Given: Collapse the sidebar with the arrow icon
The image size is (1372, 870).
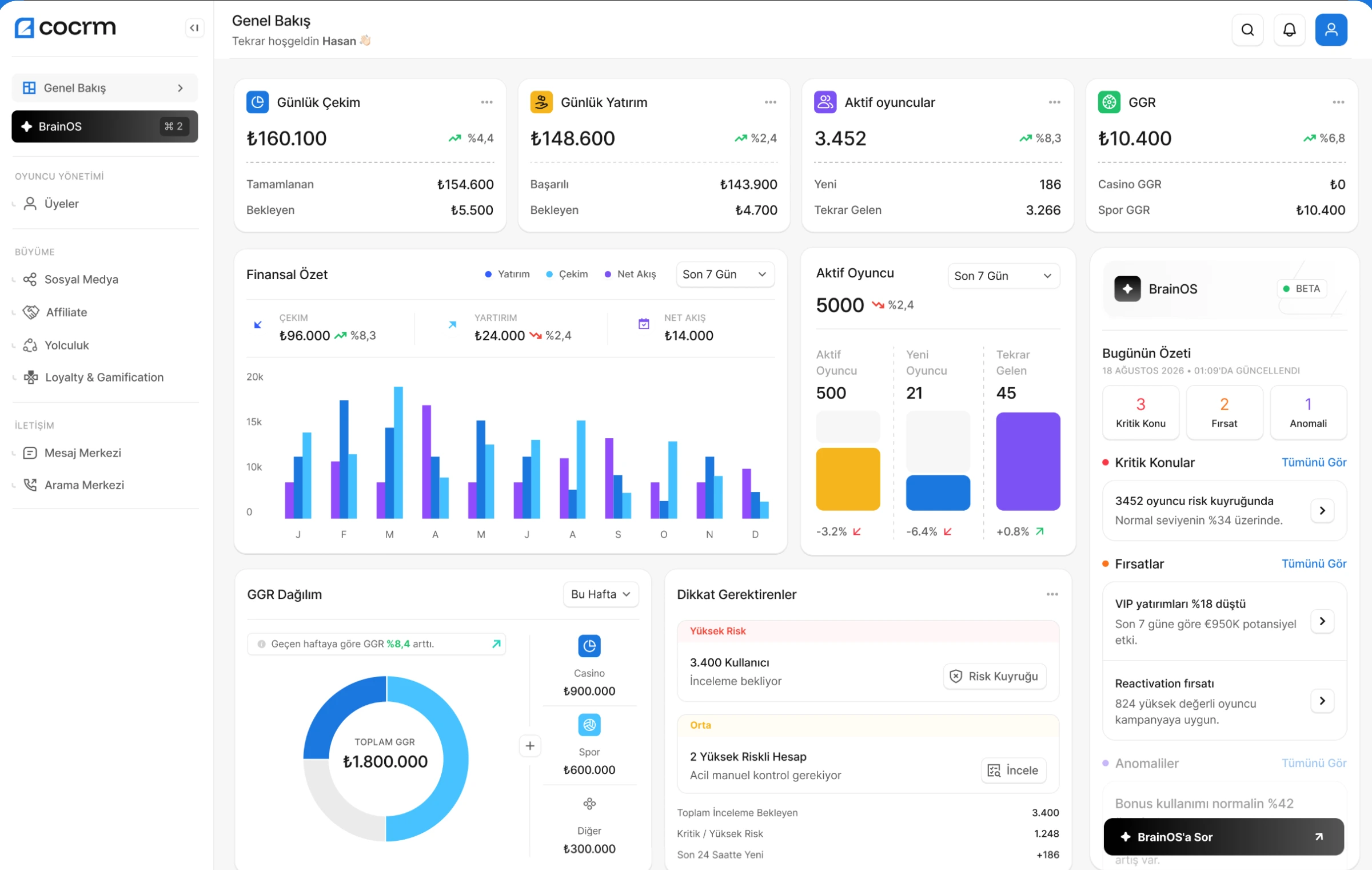Looking at the screenshot, I should [194, 28].
